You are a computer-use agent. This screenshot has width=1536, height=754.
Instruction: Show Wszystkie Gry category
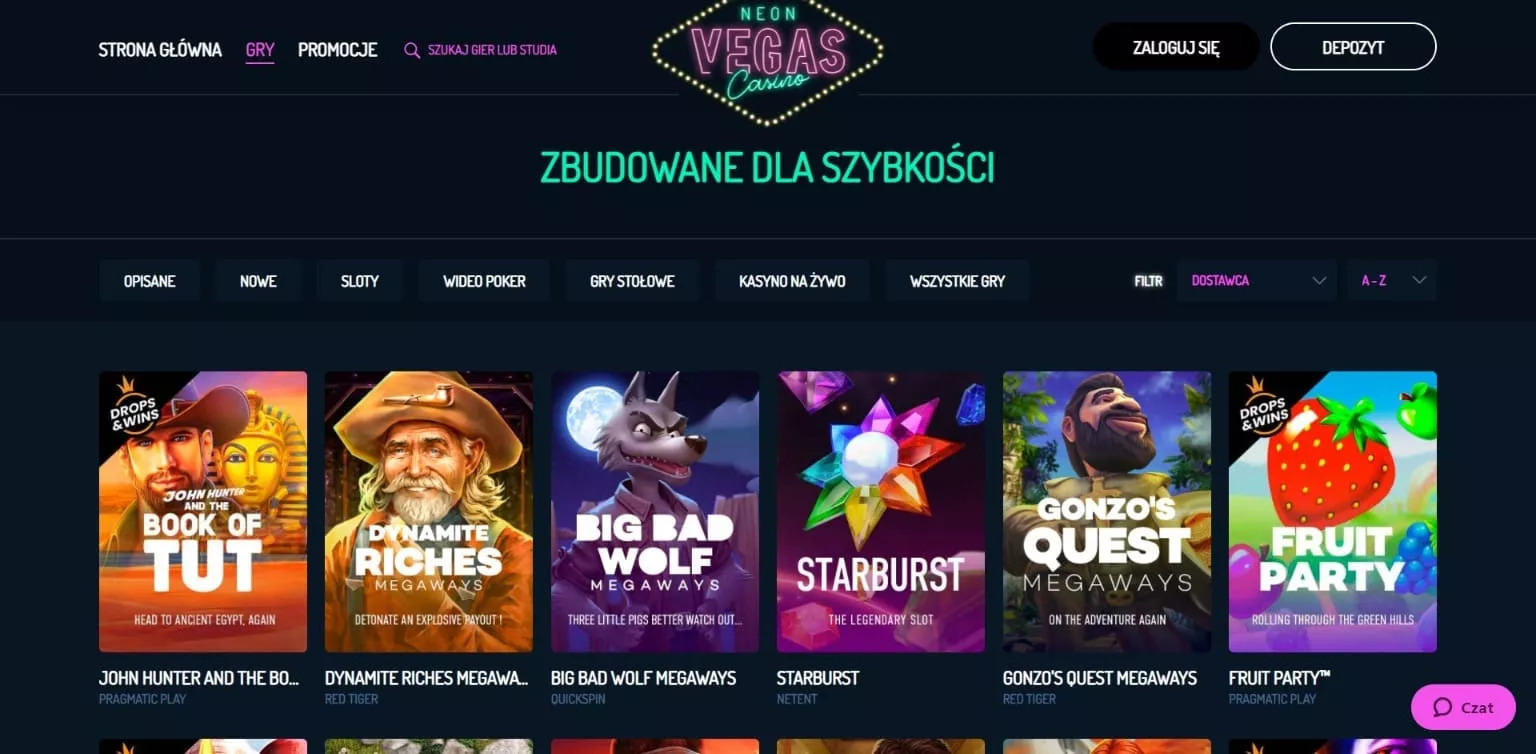pyautogui.click(x=957, y=281)
